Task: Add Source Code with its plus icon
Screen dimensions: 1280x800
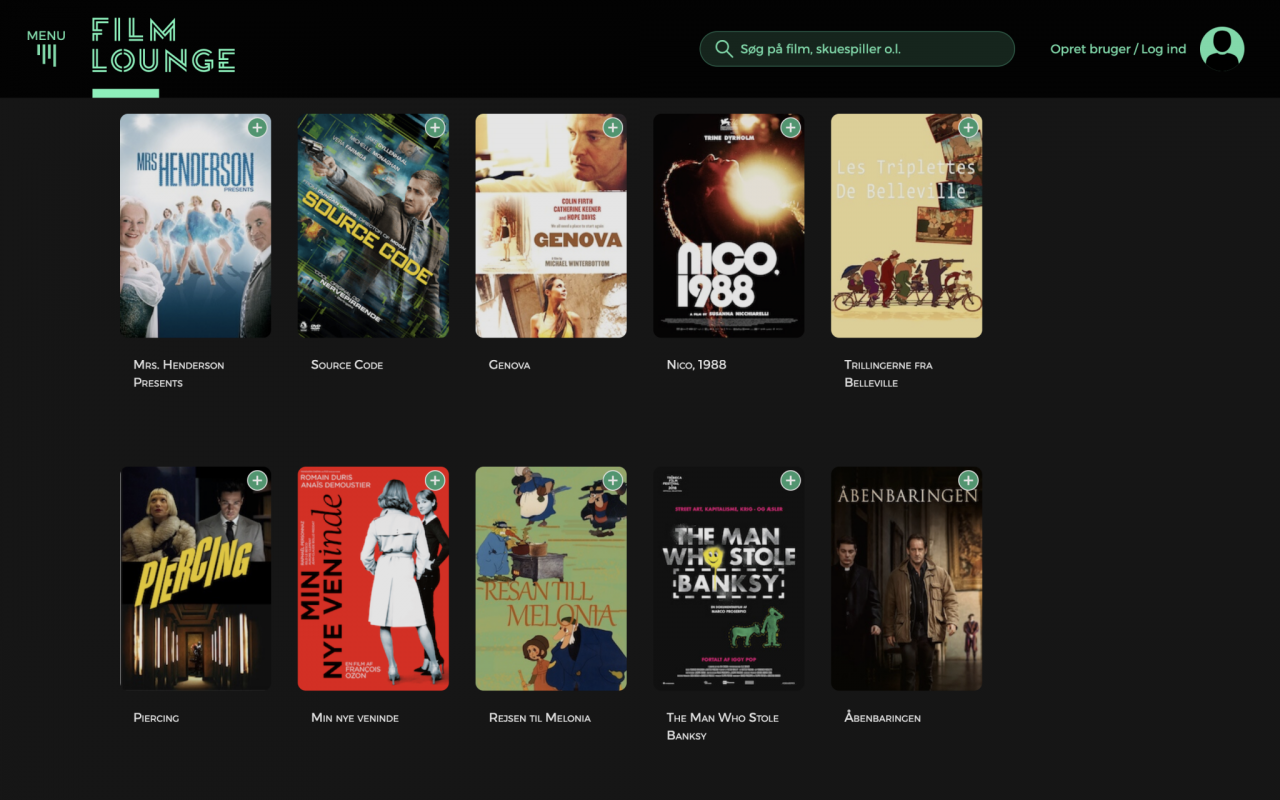Action: pyautogui.click(x=435, y=128)
